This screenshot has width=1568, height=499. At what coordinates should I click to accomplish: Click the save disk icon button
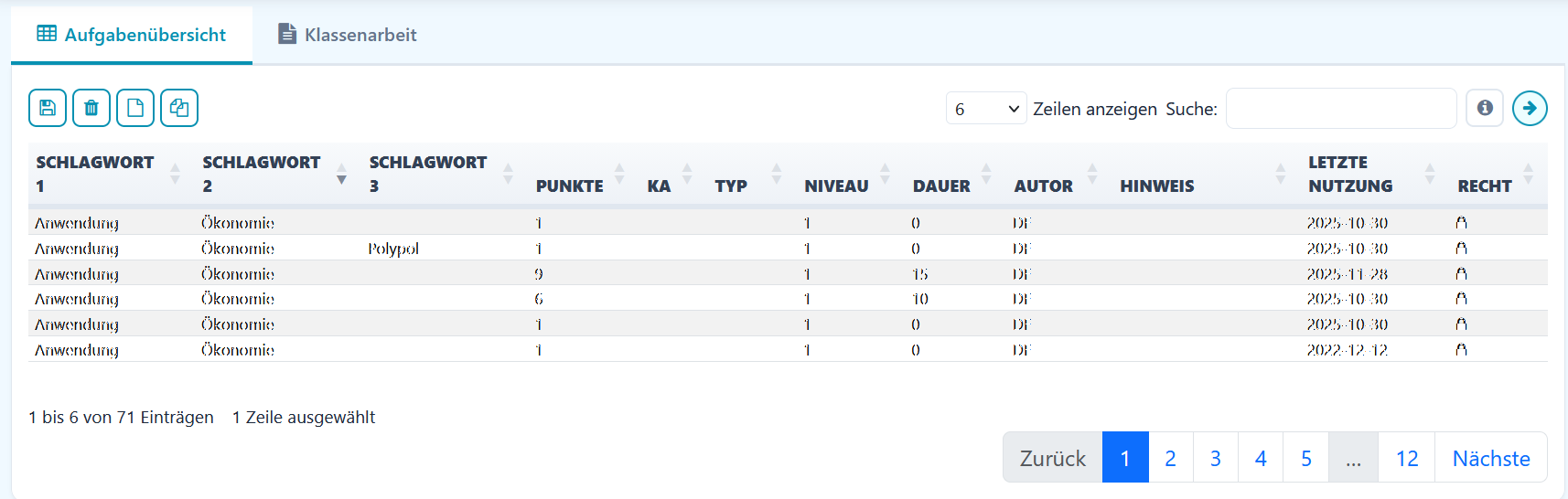(x=48, y=108)
